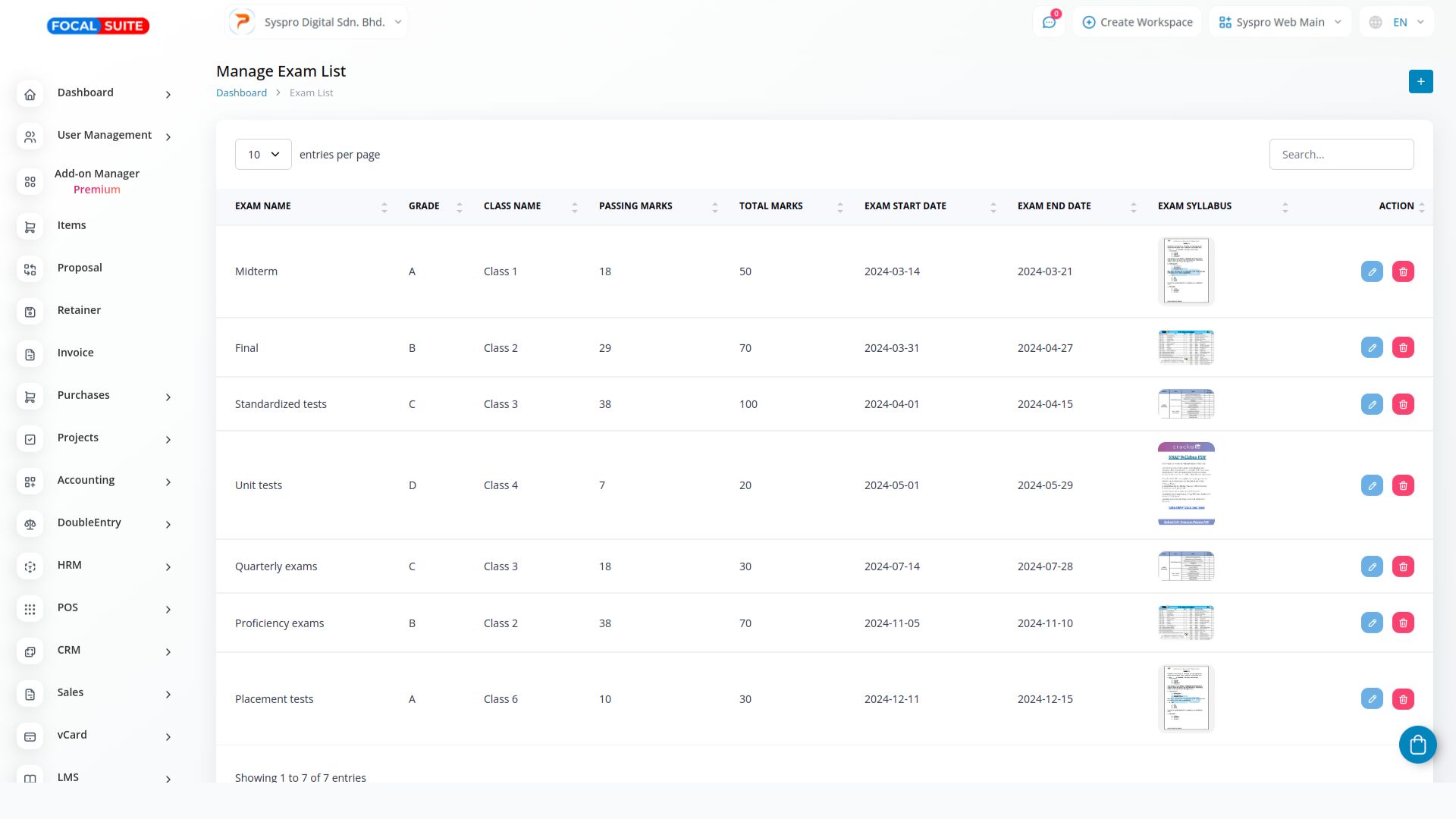Edit the Midterm exam entry
Screen dimensions: 1456x819
(x=1371, y=271)
